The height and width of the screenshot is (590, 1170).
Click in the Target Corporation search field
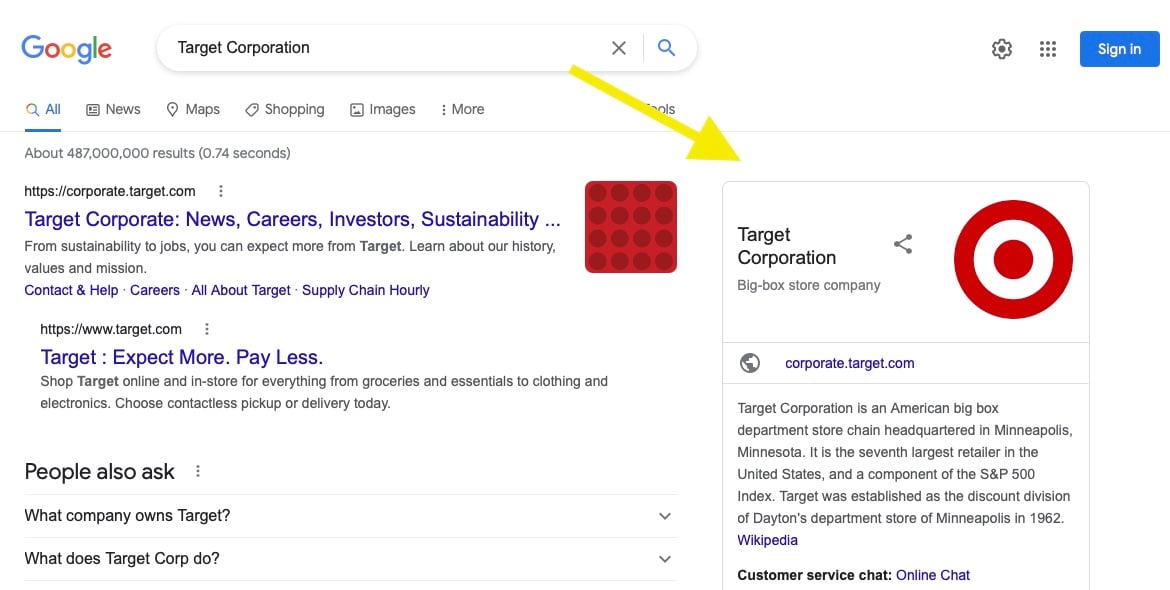pos(380,48)
